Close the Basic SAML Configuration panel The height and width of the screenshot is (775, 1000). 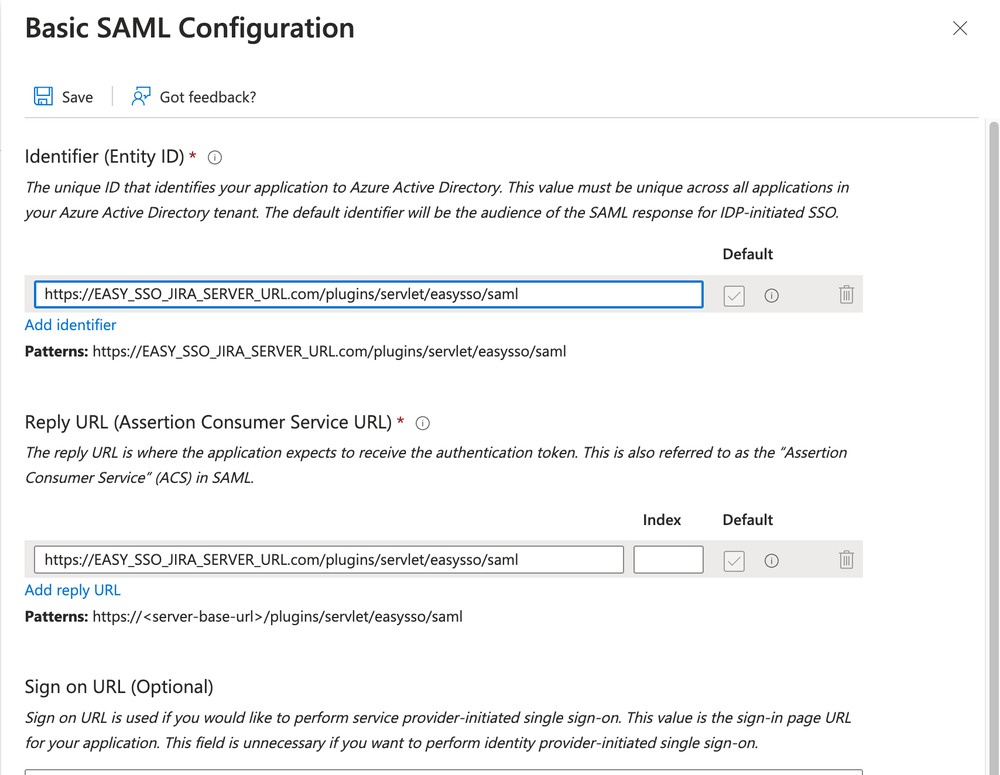click(960, 28)
